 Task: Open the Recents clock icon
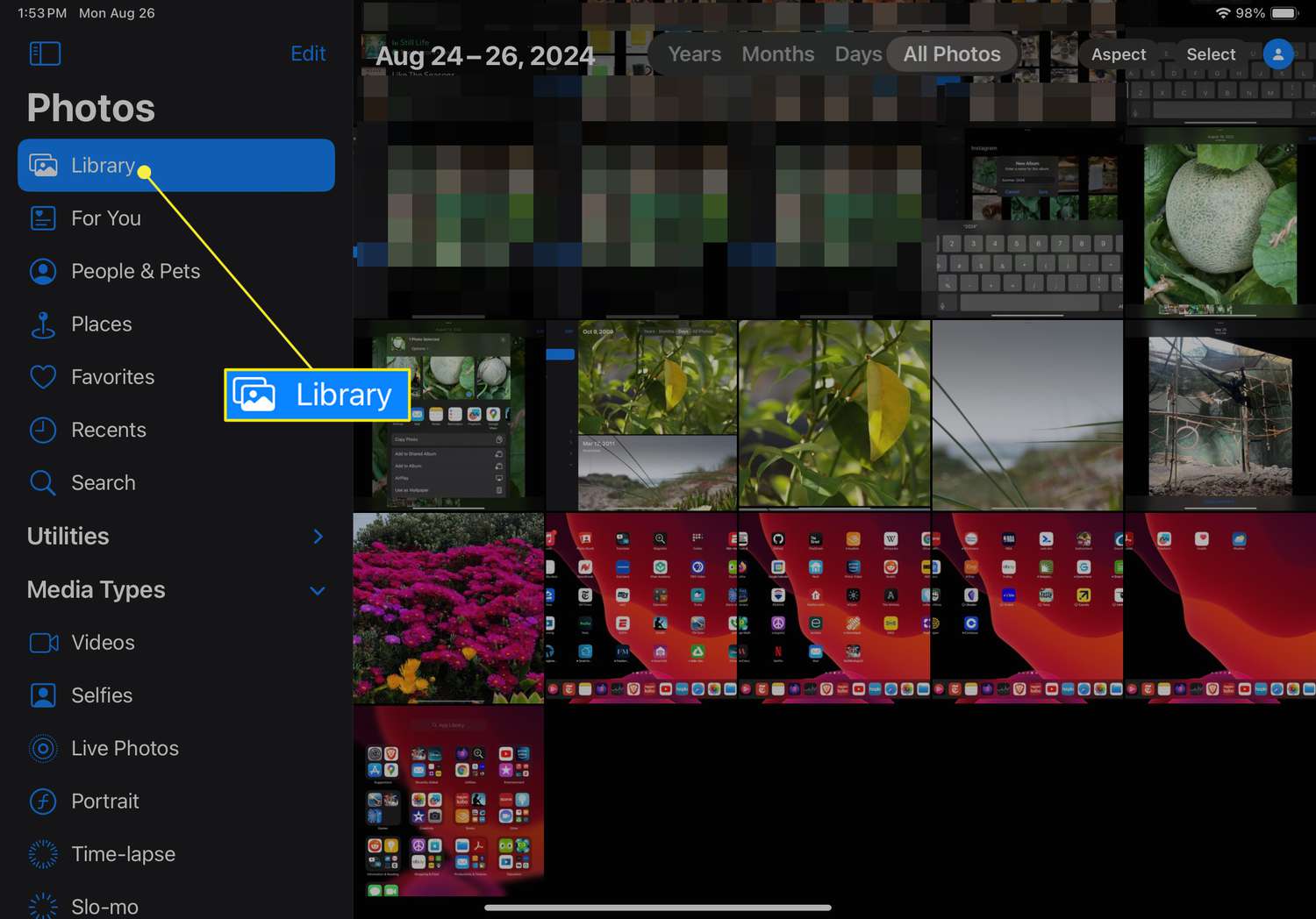click(x=43, y=430)
